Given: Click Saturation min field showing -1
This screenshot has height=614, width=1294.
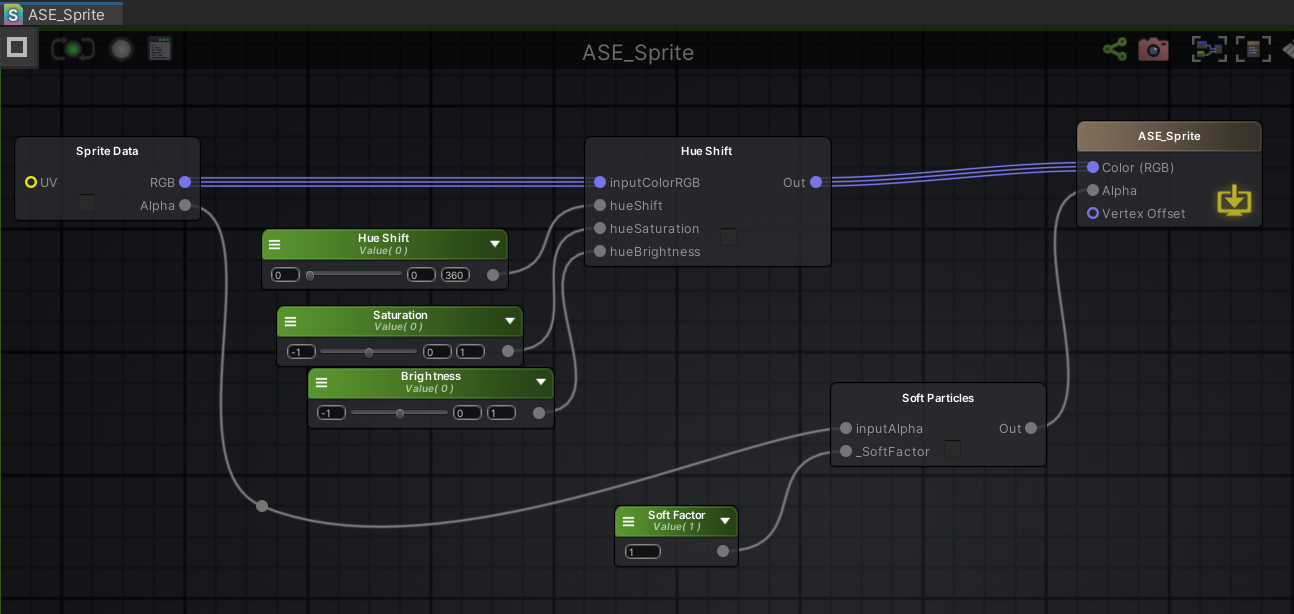Looking at the screenshot, I should [x=301, y=352].
